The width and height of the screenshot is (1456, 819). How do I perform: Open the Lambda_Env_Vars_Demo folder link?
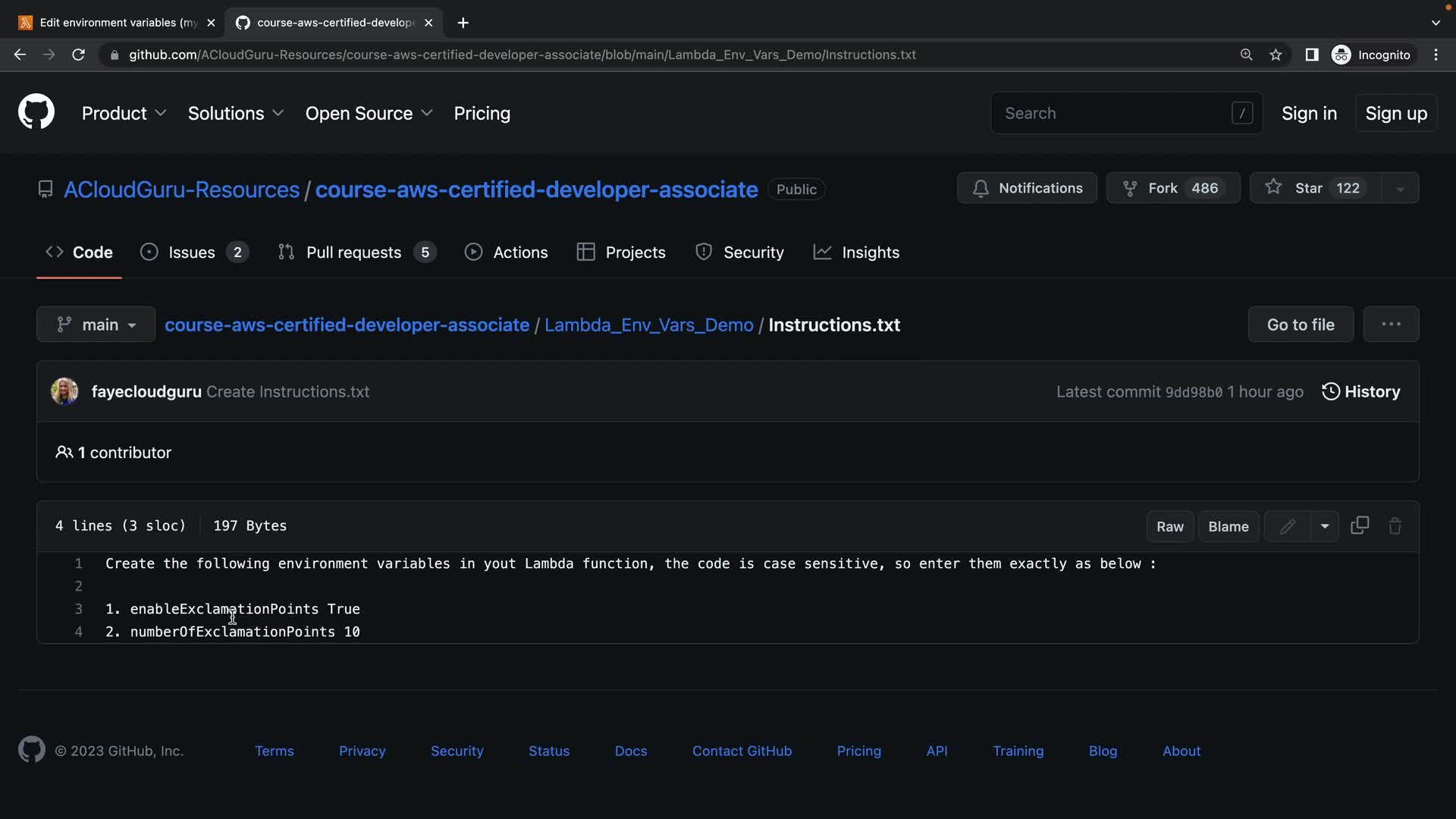tap(648, 325)
